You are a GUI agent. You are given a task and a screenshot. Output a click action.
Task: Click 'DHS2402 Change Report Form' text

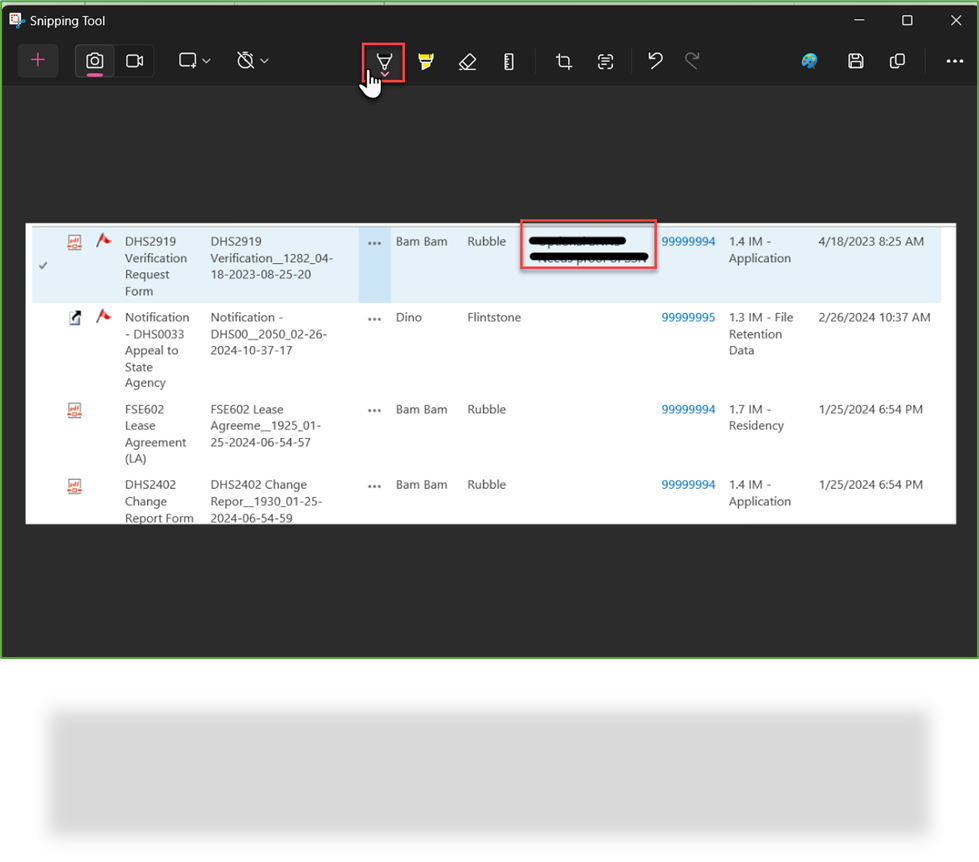coord(159,501)
